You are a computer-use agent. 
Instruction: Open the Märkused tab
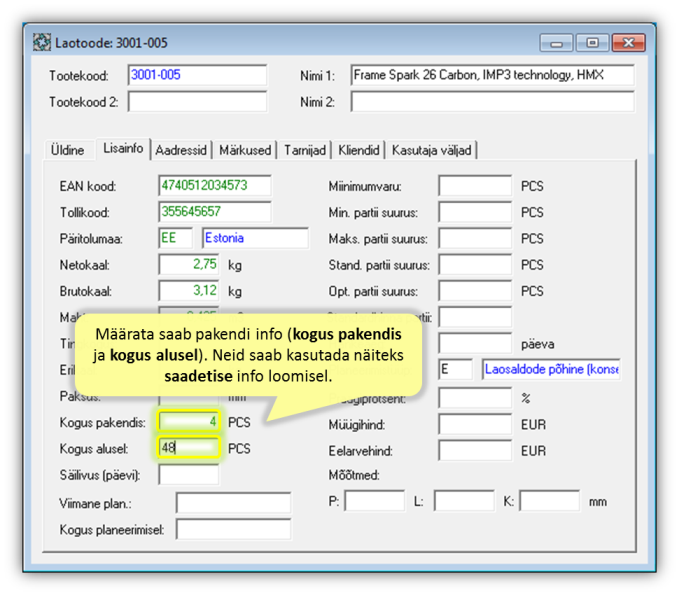click(x=245, y=150)
